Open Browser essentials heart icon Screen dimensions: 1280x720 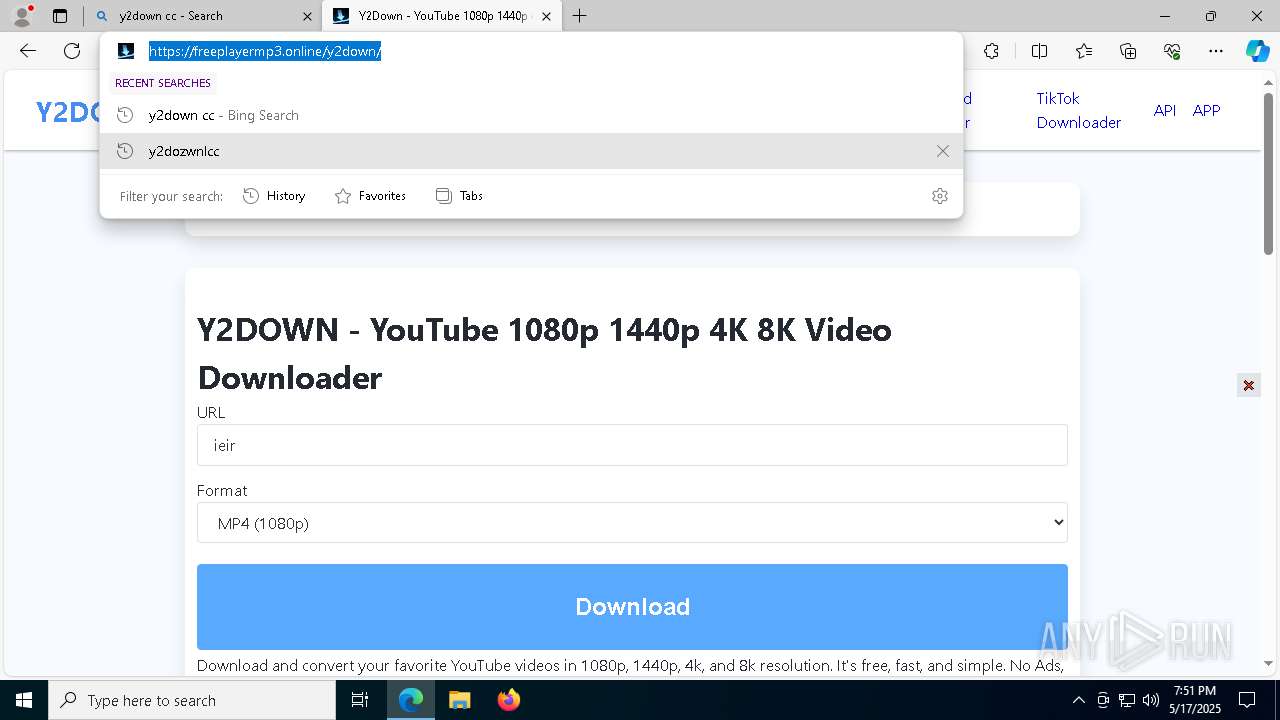pyautogui.click(x=1172, y=51)
